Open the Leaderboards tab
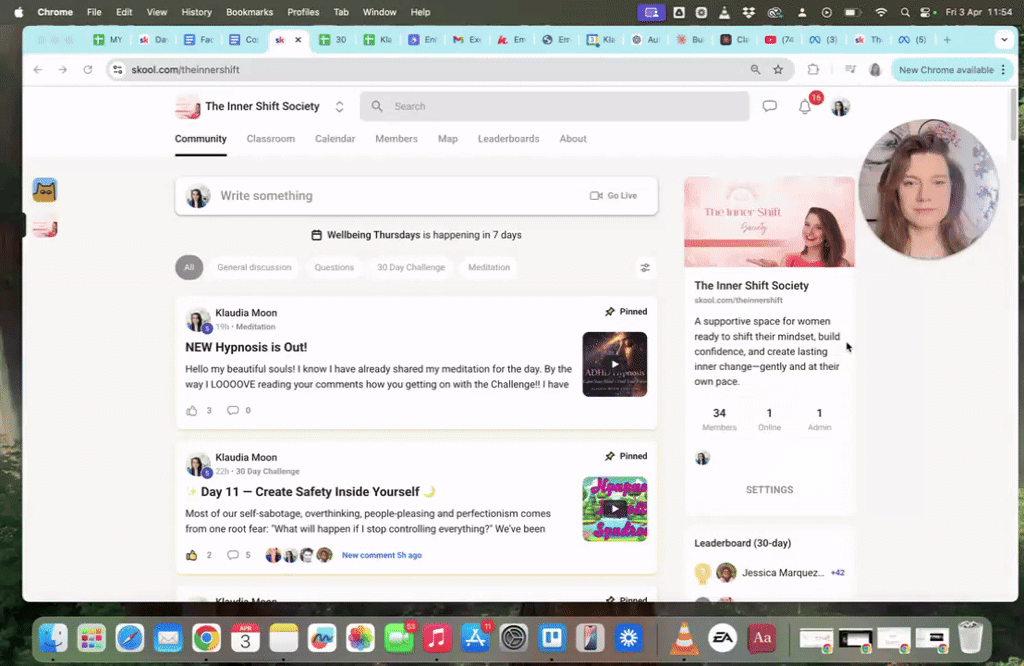The height and width of the screenshot is (666, 1024). [509, 139]
